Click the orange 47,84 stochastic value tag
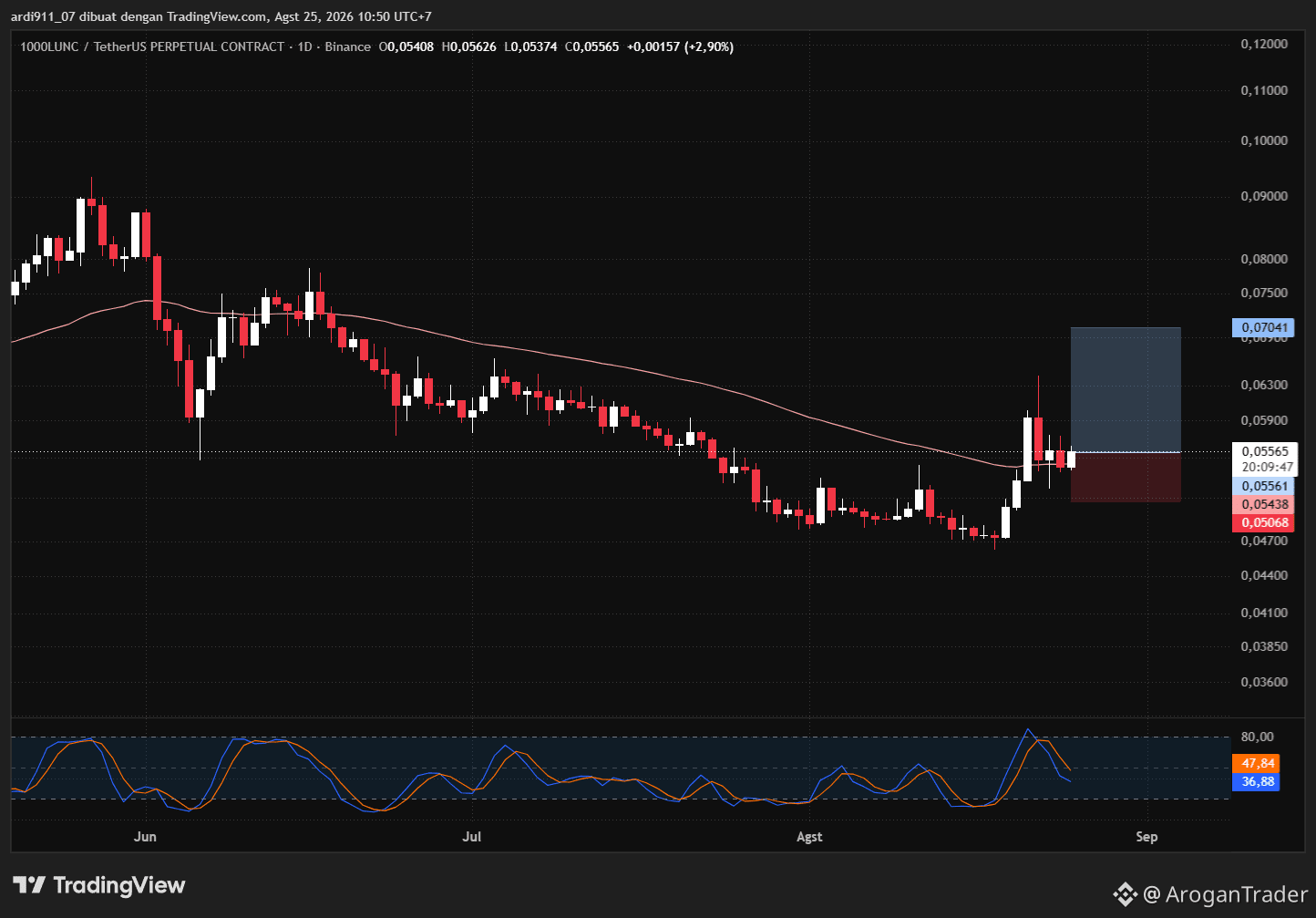The image size is (1316, 918). click(1255, 763)
